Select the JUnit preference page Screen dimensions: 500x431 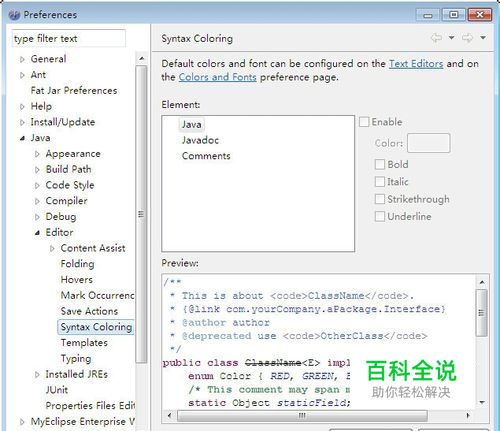[x=57, y=390]
